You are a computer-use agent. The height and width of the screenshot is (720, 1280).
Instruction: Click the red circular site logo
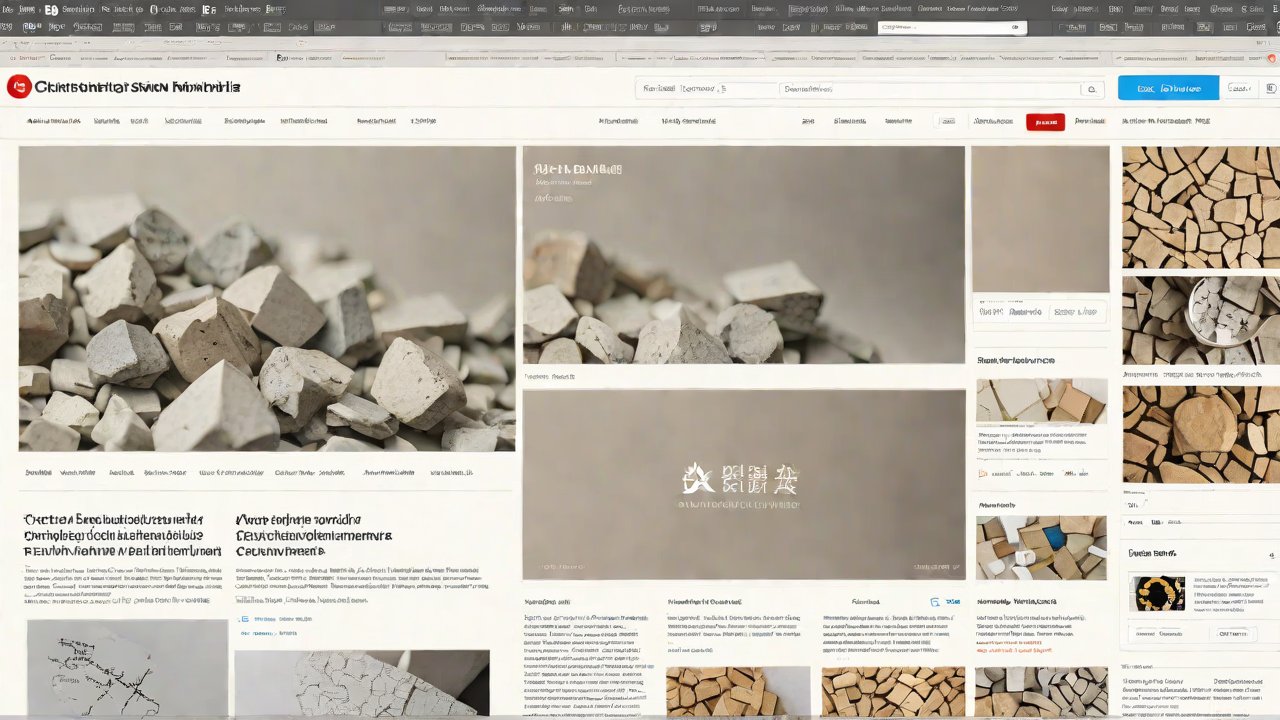[19, 87]
